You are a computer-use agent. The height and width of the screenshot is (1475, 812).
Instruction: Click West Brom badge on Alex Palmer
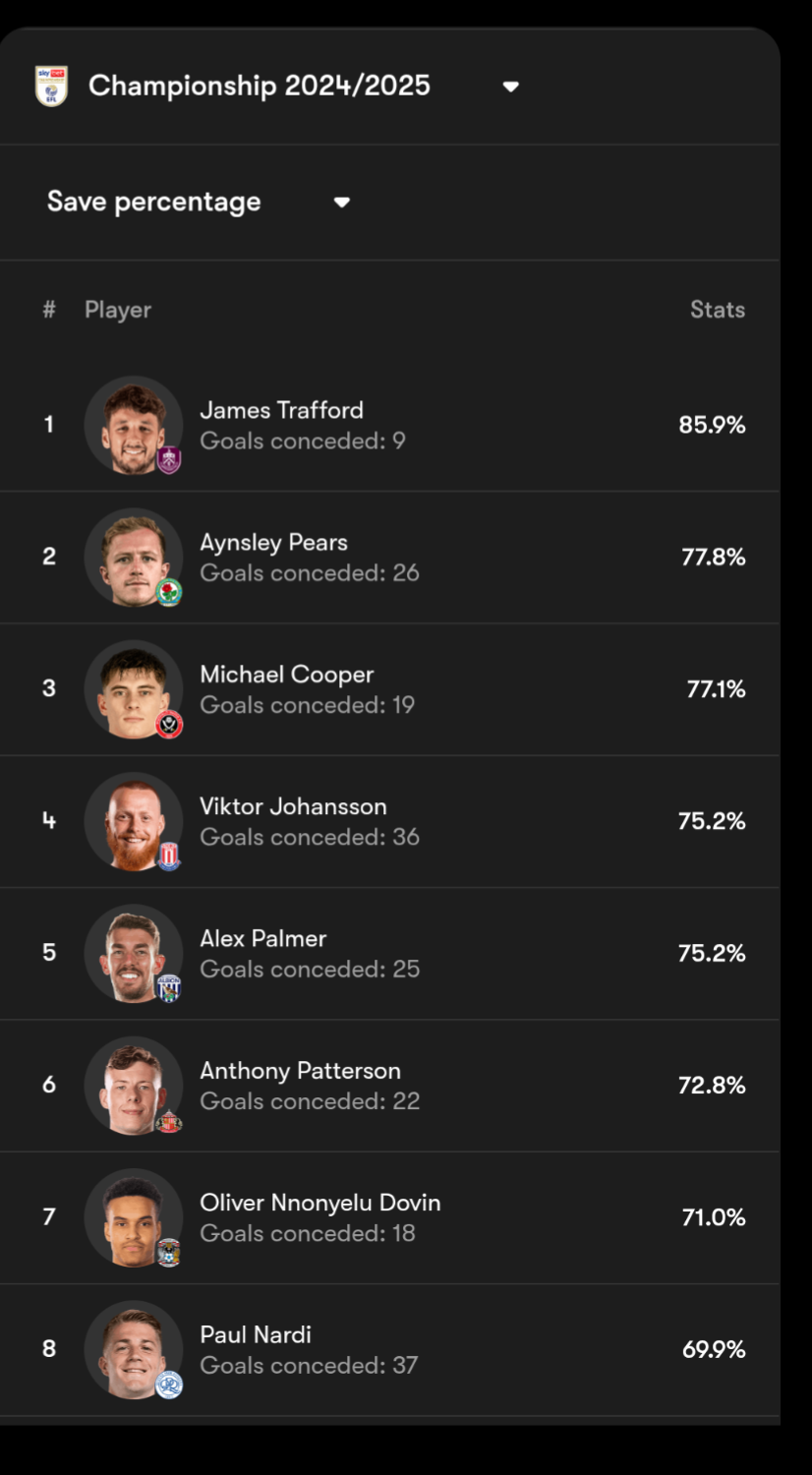(169, 988)
